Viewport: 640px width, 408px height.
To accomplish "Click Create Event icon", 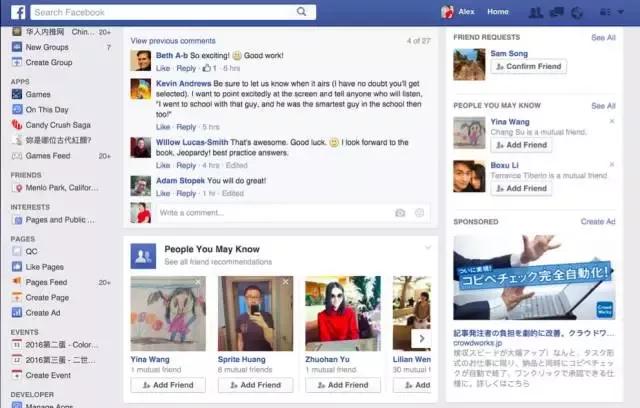I will click(17, 375).
